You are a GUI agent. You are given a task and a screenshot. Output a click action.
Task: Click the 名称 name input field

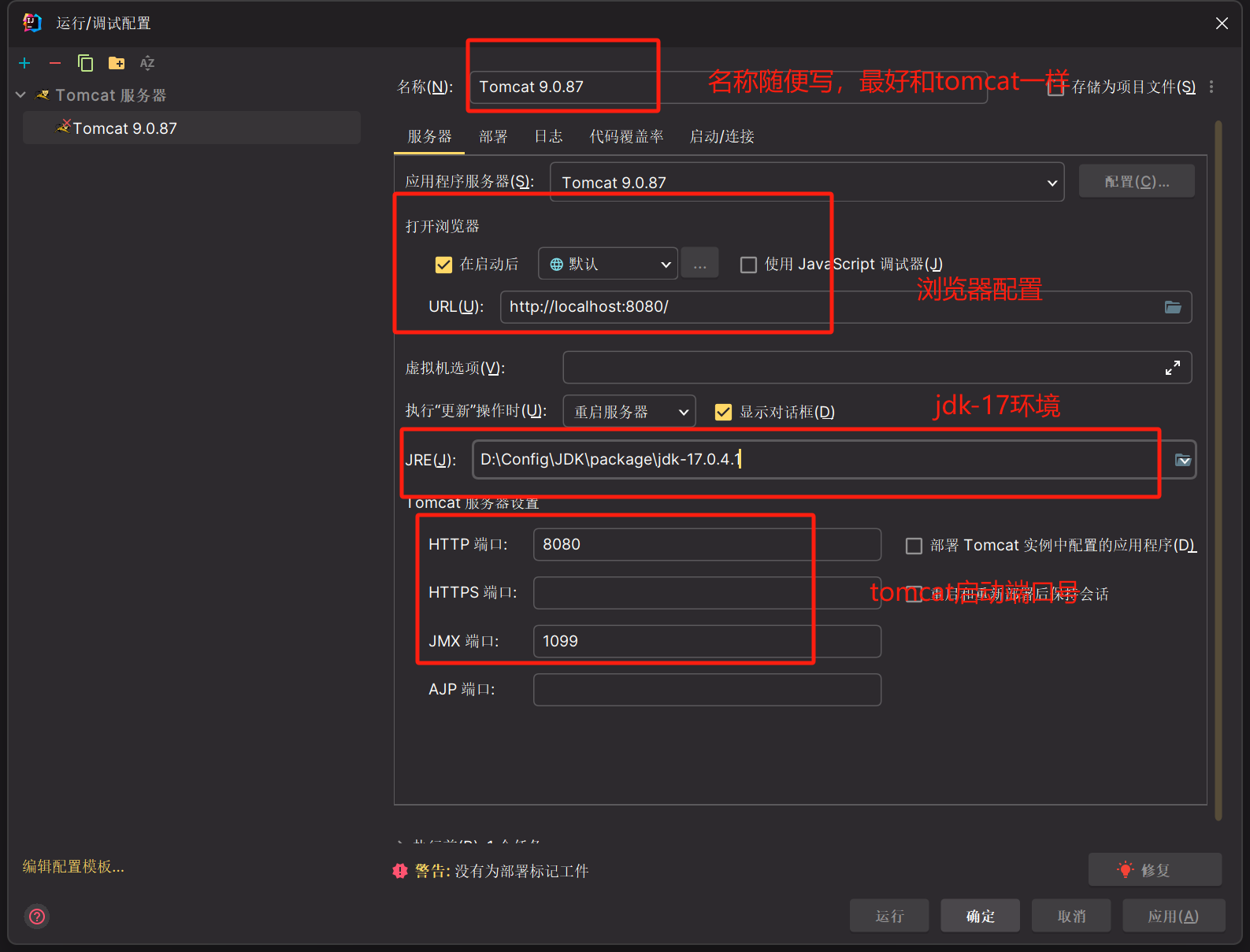point(729,87)
